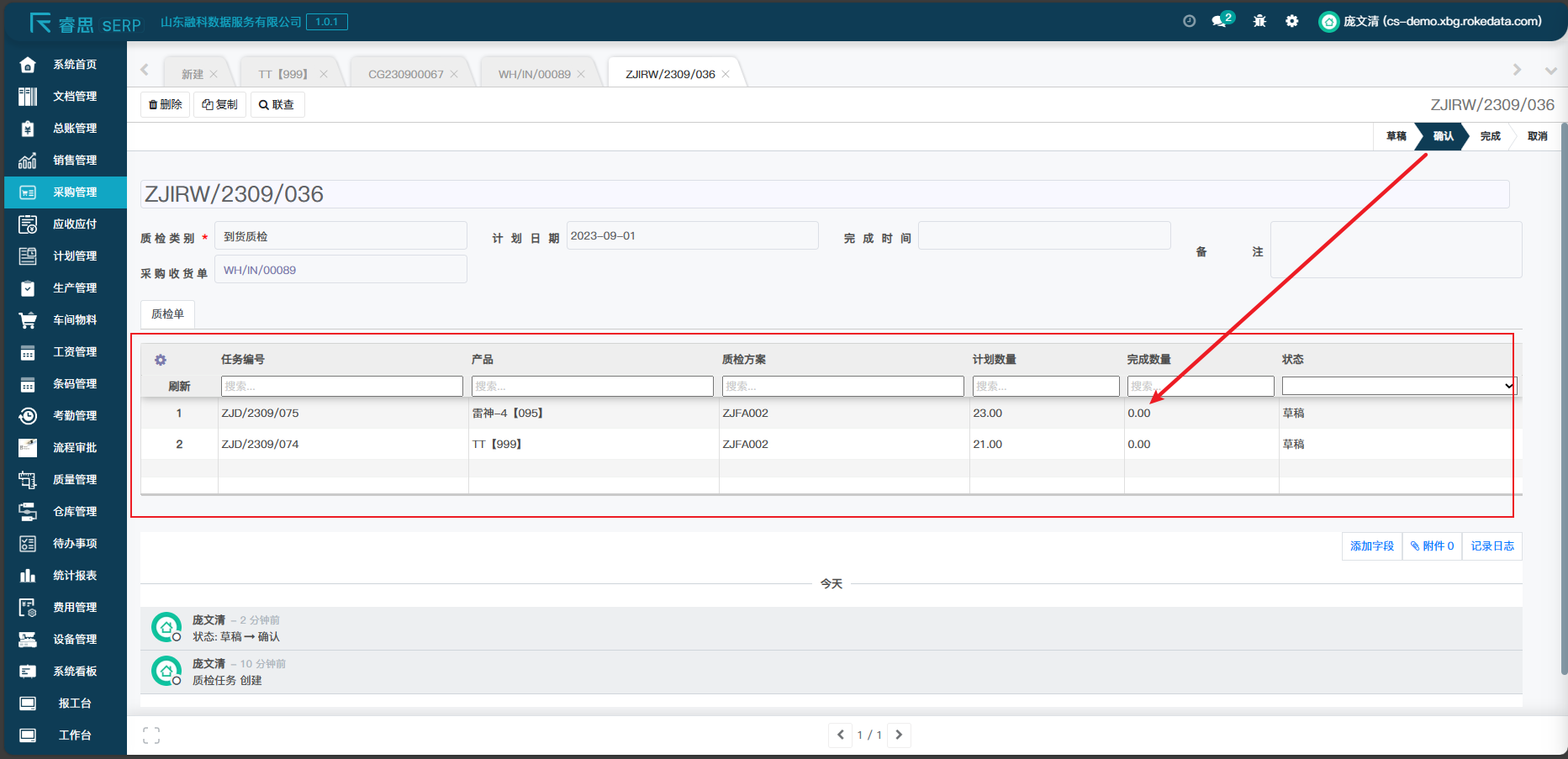
Task: Set status stage to 完成
Action: point(1490,136)
